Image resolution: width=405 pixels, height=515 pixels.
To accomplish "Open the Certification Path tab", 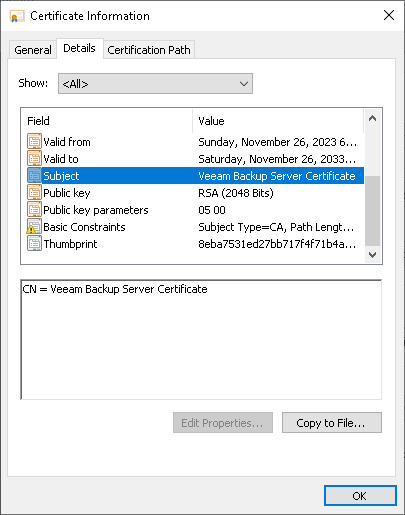I will (149, 50).
